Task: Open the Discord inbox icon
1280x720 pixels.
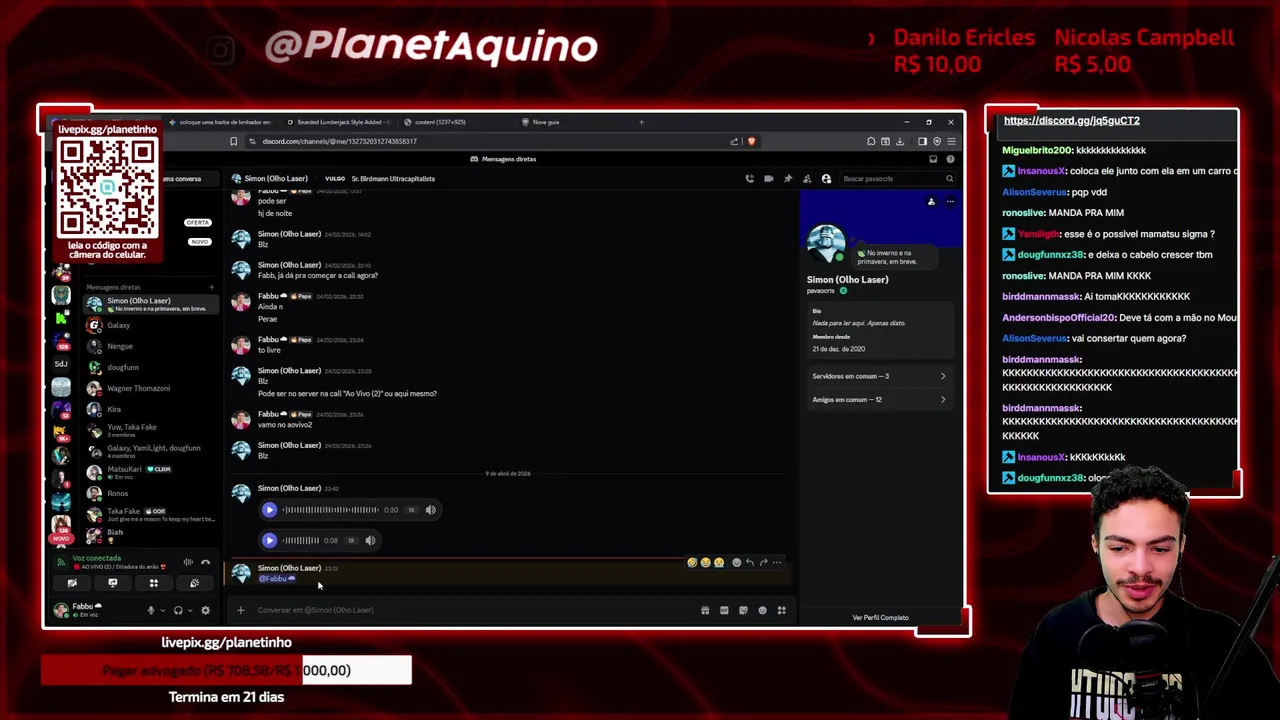Action: pyautogui.click(x=933, y=159)
